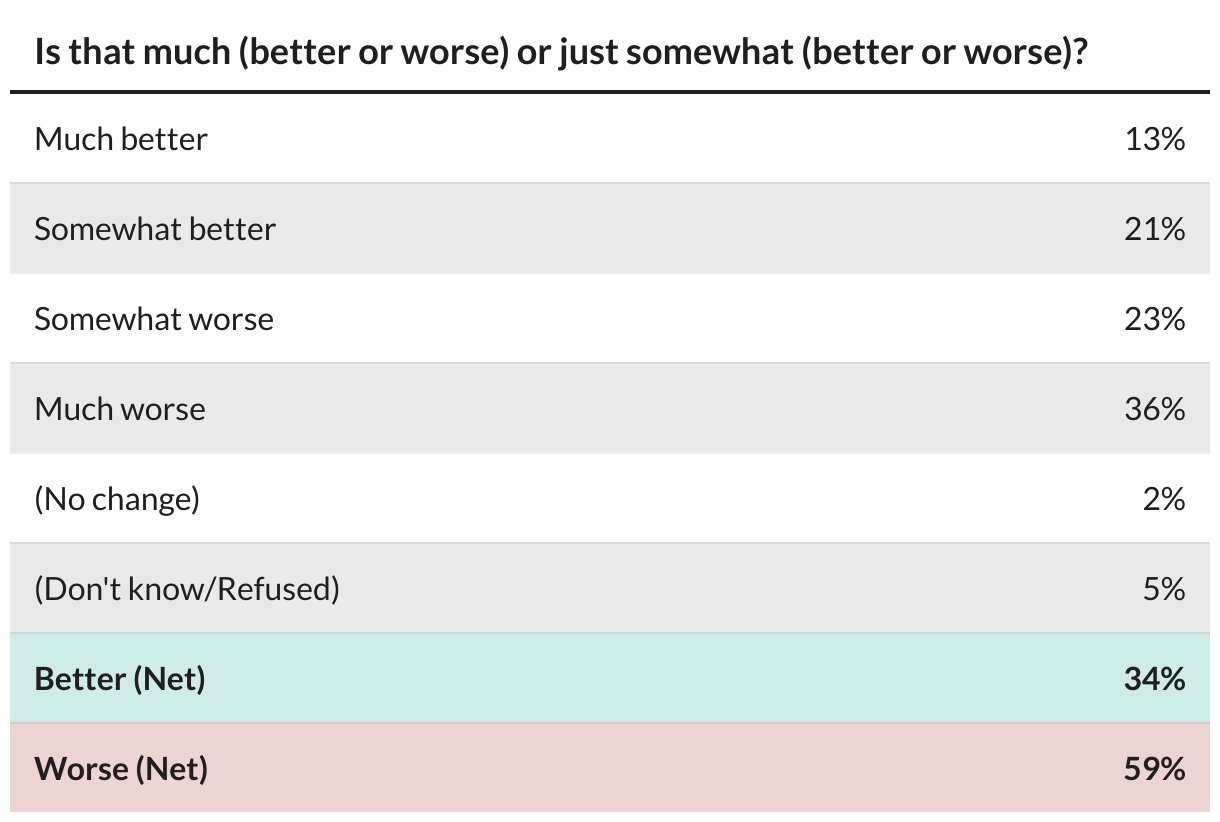Select the Somewhat better row label

(155, 228)
